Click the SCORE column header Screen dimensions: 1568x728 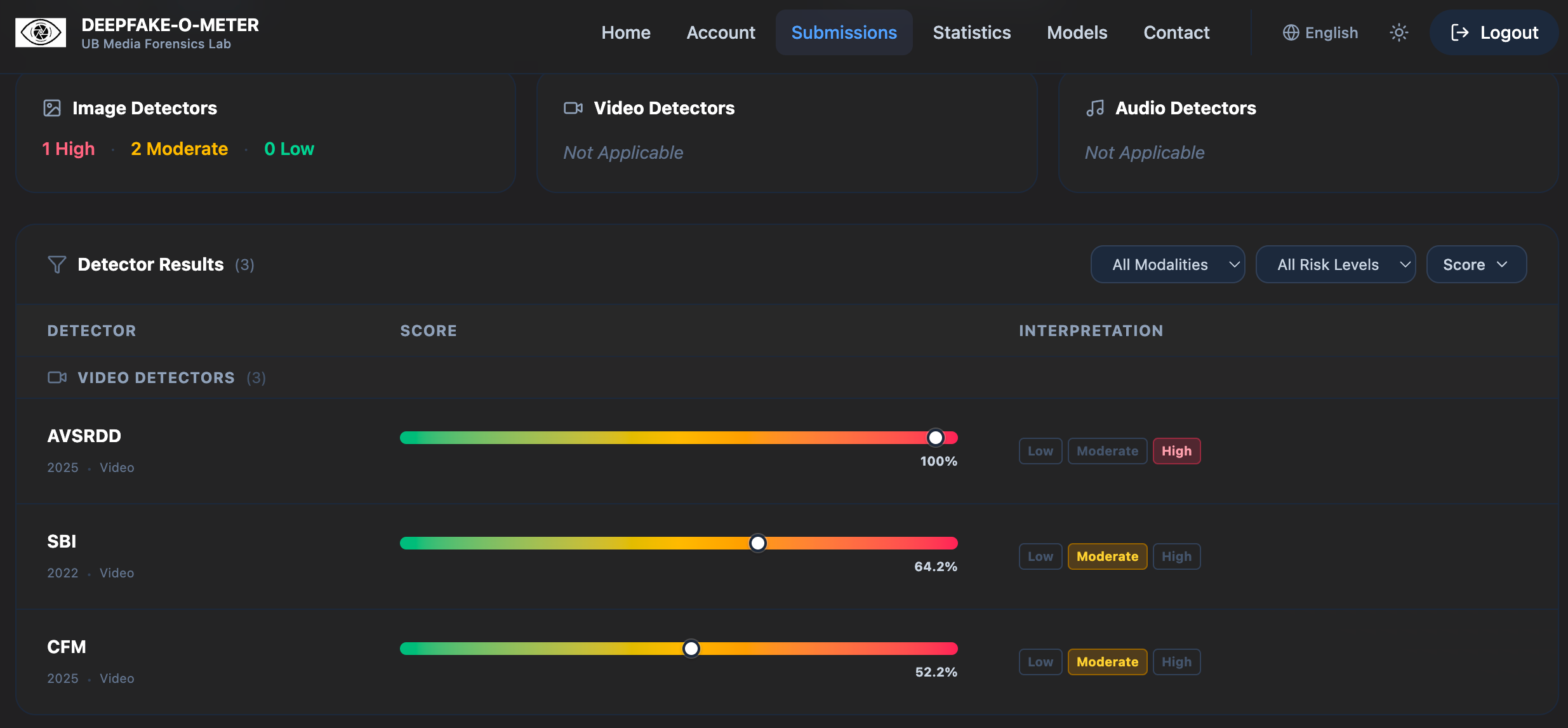(429, 331)
